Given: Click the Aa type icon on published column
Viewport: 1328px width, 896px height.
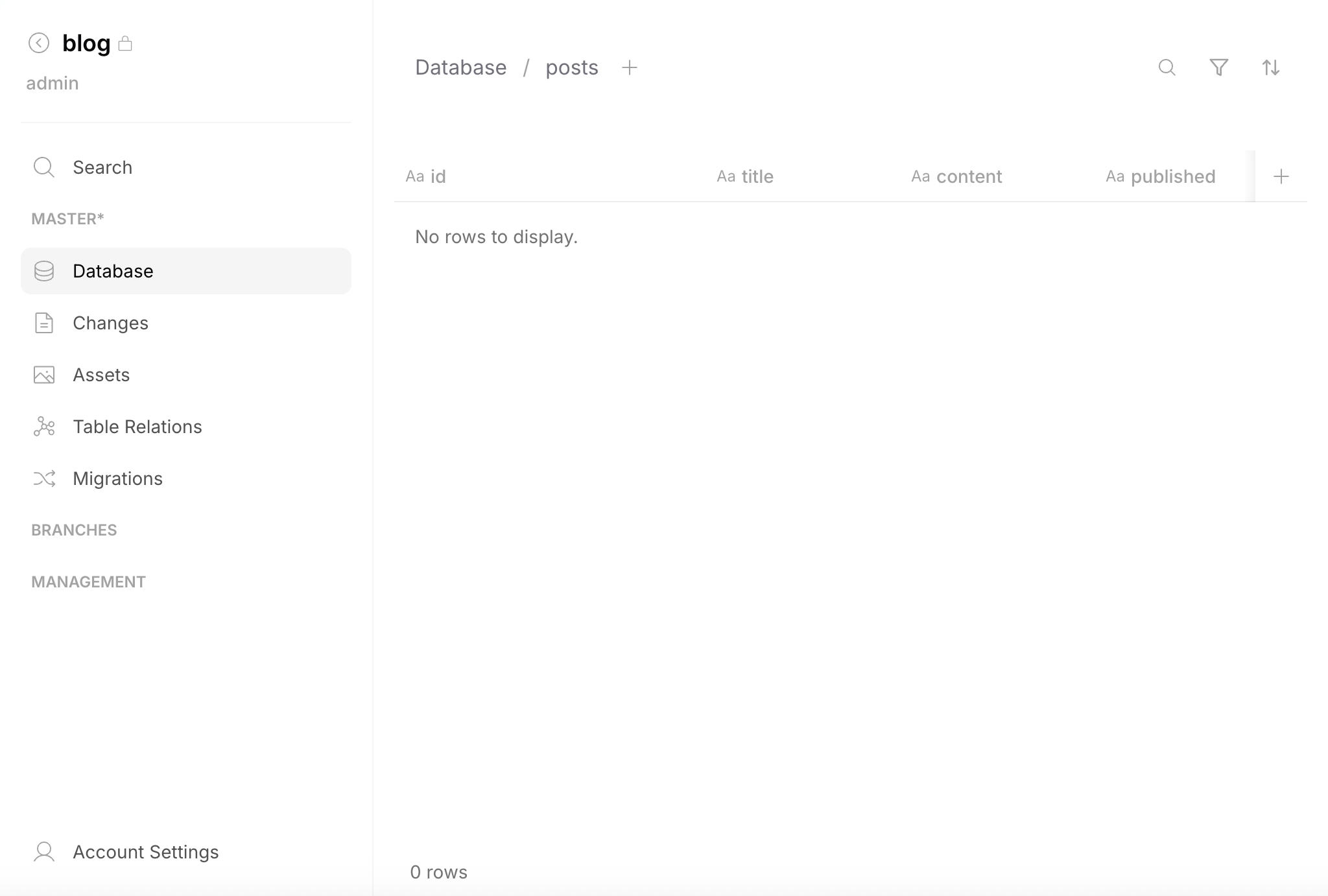Looking at the screenshot, I should tap(1115, 176).
